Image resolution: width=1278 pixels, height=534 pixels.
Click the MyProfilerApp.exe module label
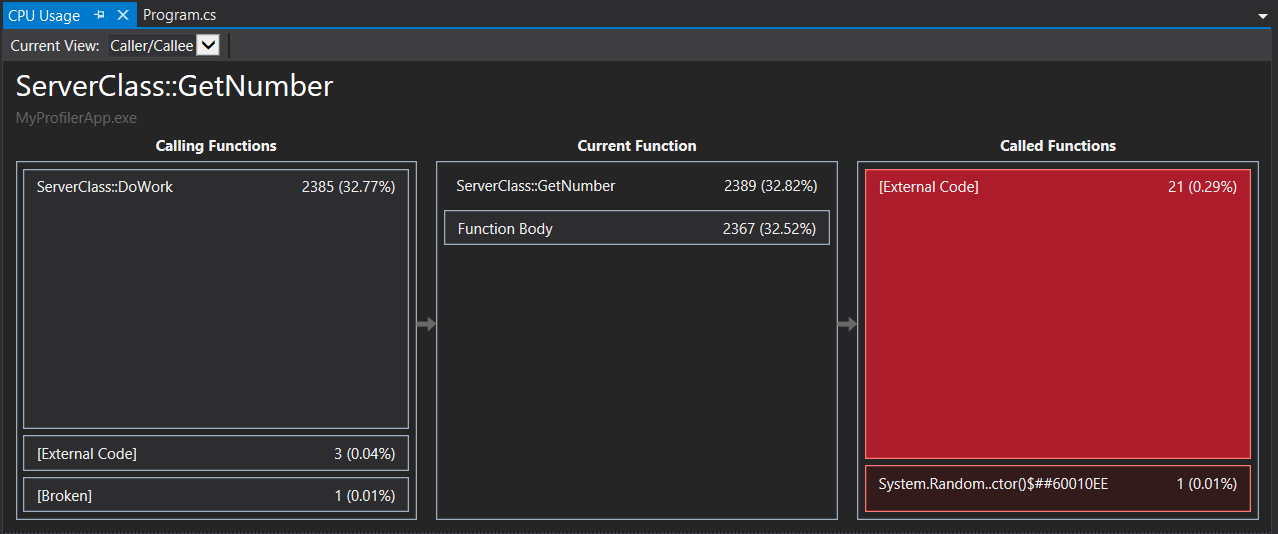click(x=76, y=117)
